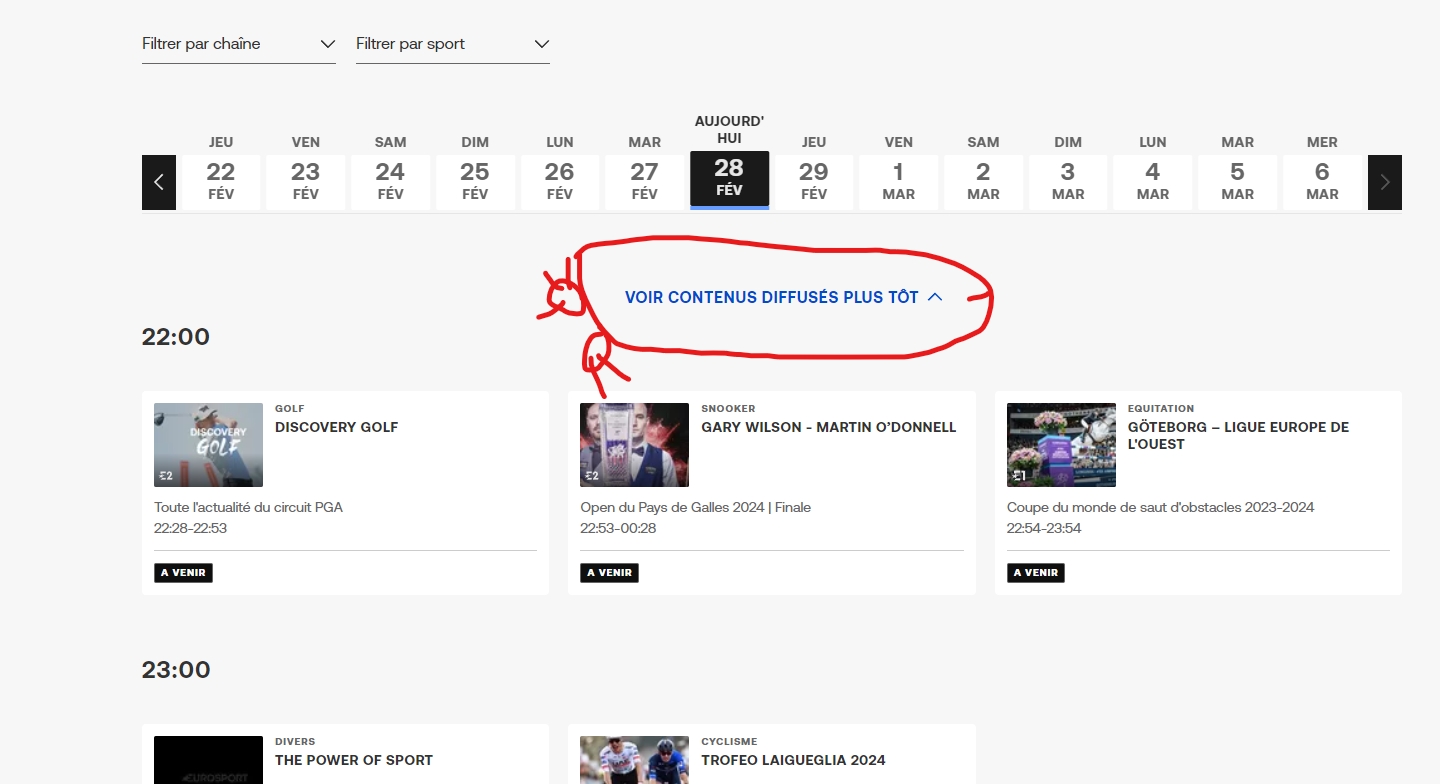Image resolution: width=1440 pixels, height=784 pixels.
Task: Click the A VENIR badge under Discovery Golf
Action: click(183, 573)
